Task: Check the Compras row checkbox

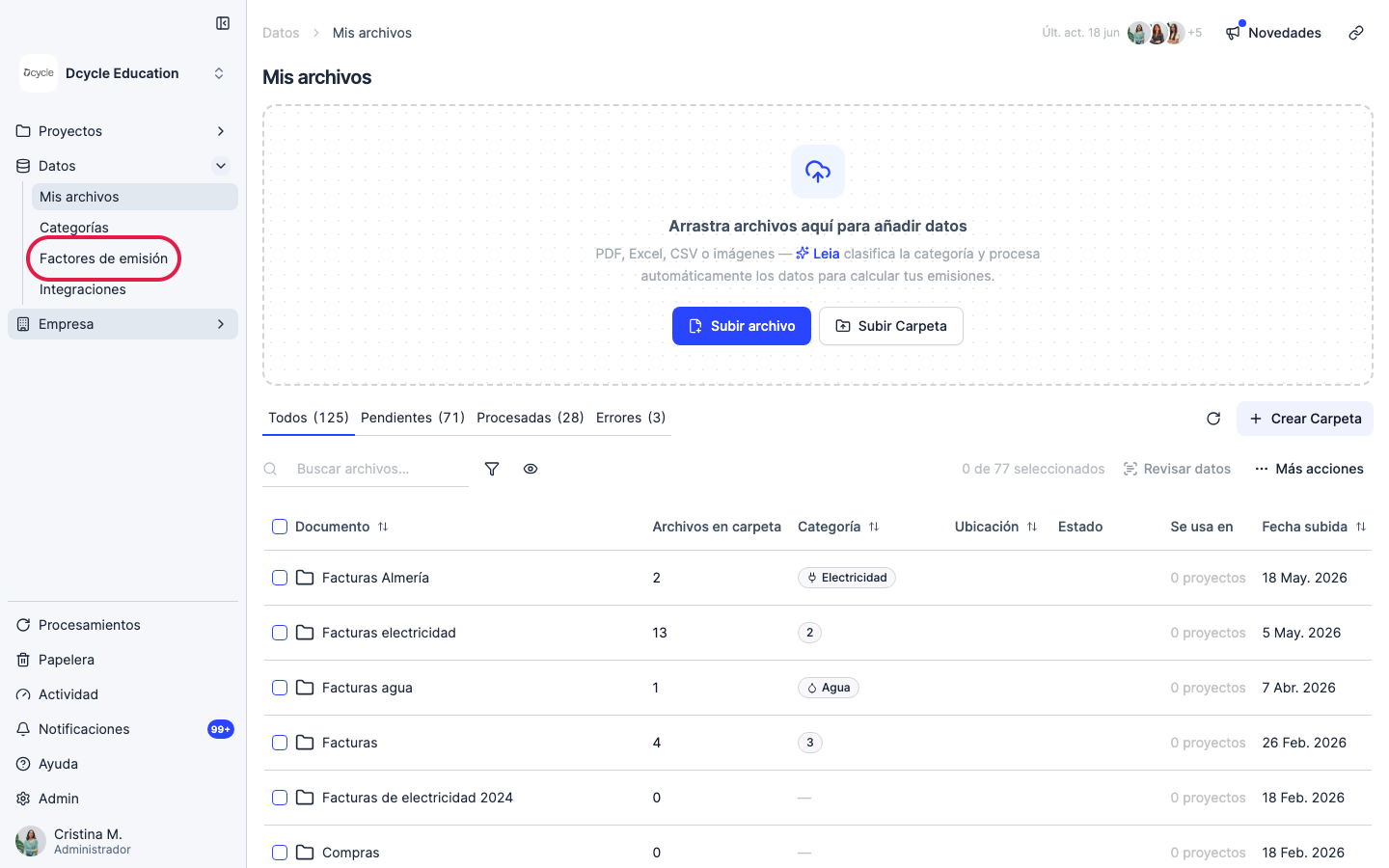Action: (x=280, y=853)
